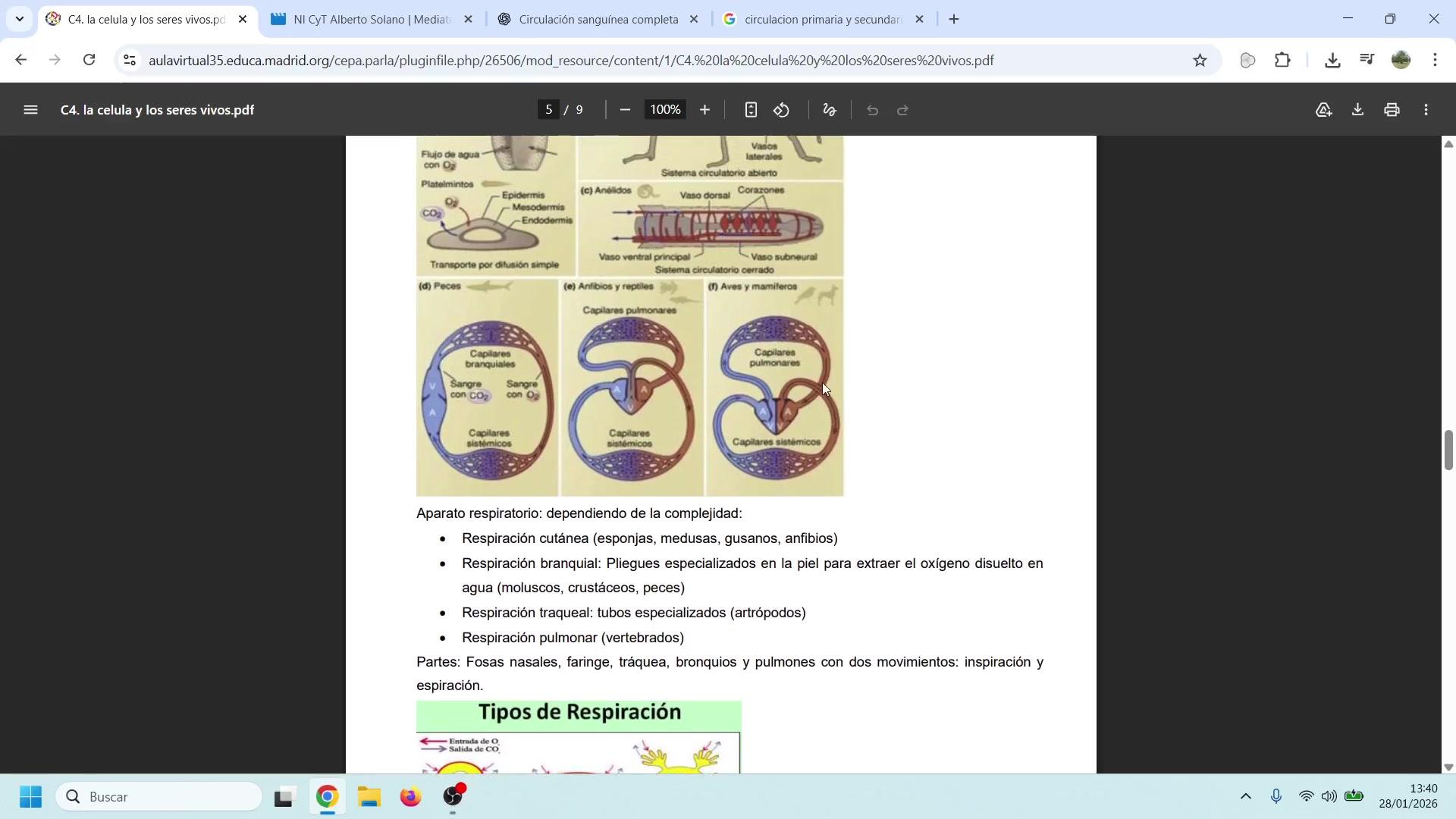1456x819 pixels.
Task: Toggle the PDF sidebar menu icon
Action: [x=30, y=110]
